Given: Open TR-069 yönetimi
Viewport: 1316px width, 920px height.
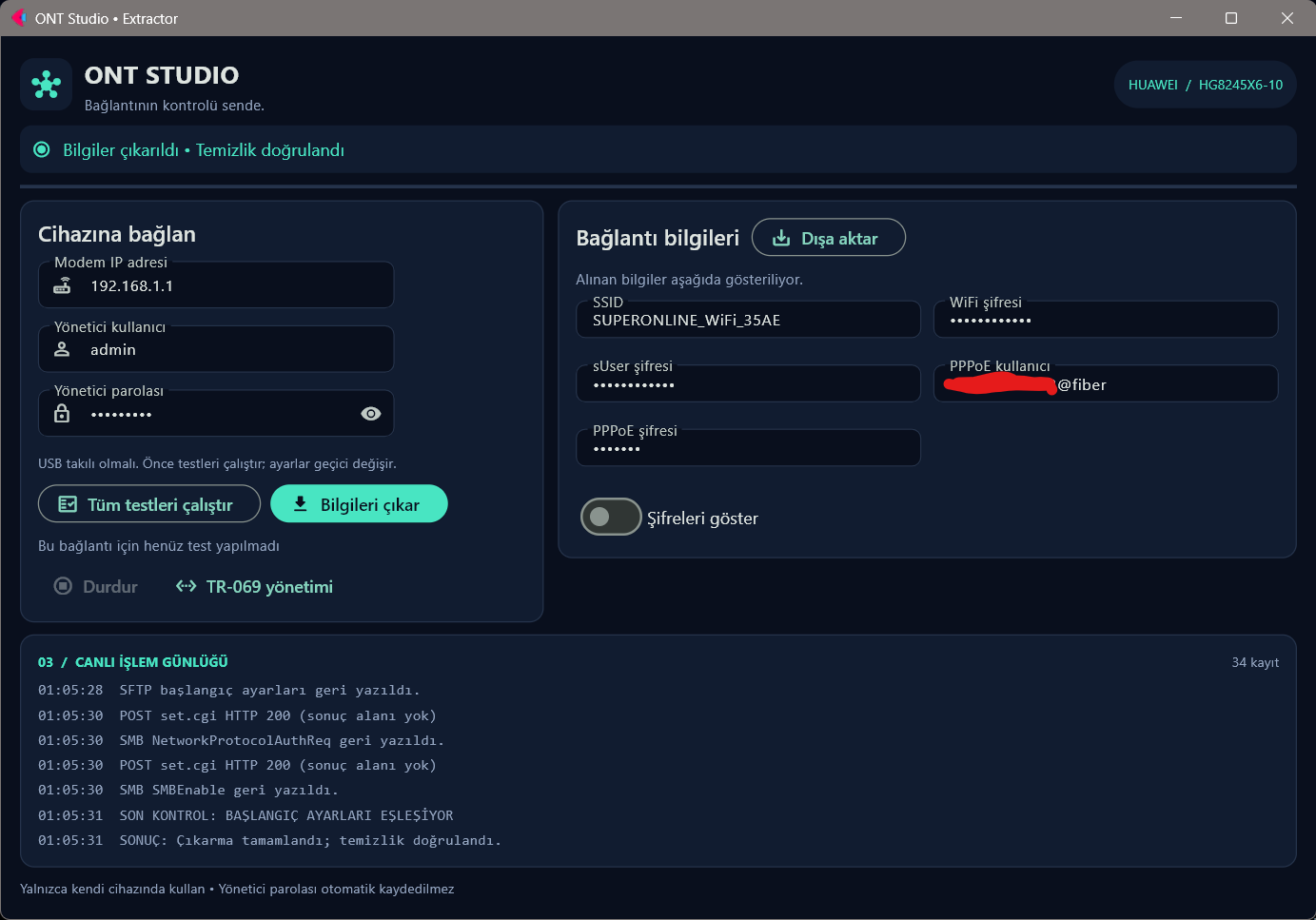Looking at the screenshot, I should [x=255, y=586].
